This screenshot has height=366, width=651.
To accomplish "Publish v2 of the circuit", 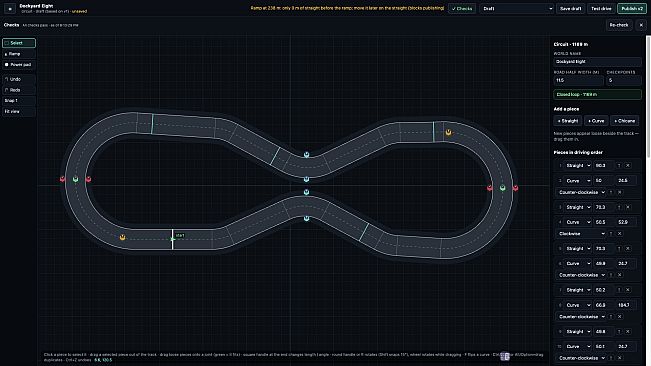I will (631, 8).
